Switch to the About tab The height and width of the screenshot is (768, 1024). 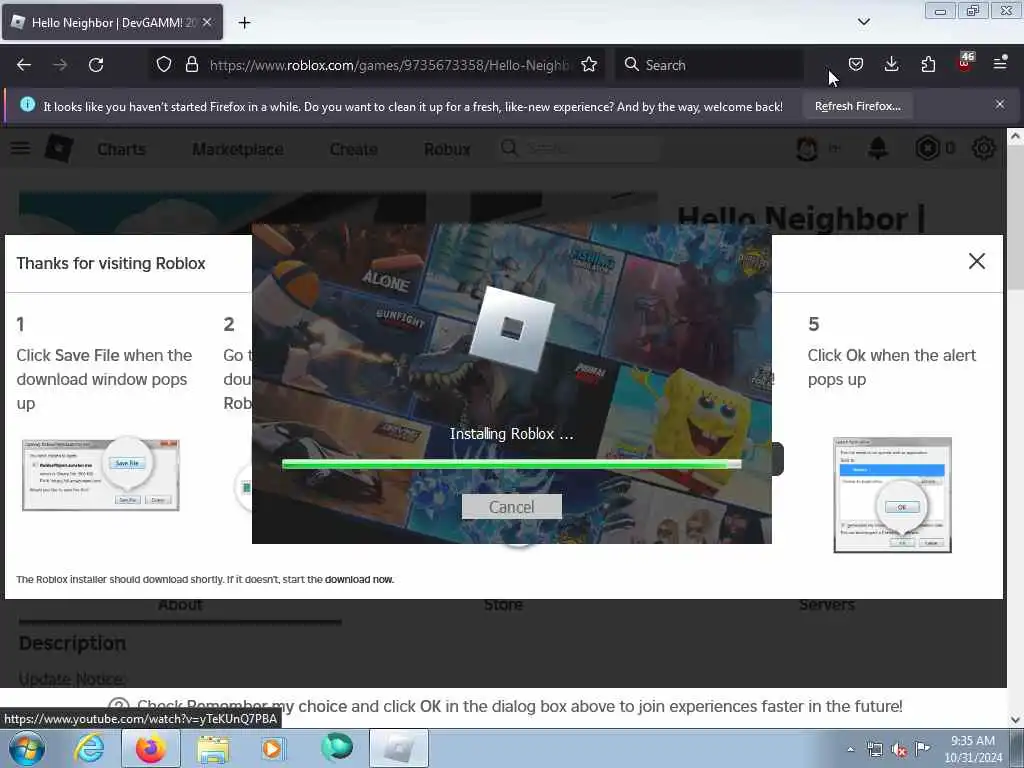(180, 605)
